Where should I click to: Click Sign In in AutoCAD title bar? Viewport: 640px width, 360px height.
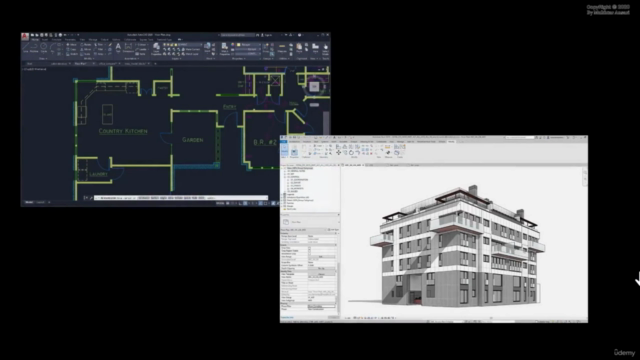pyautogui.click(x=267, y=35)
